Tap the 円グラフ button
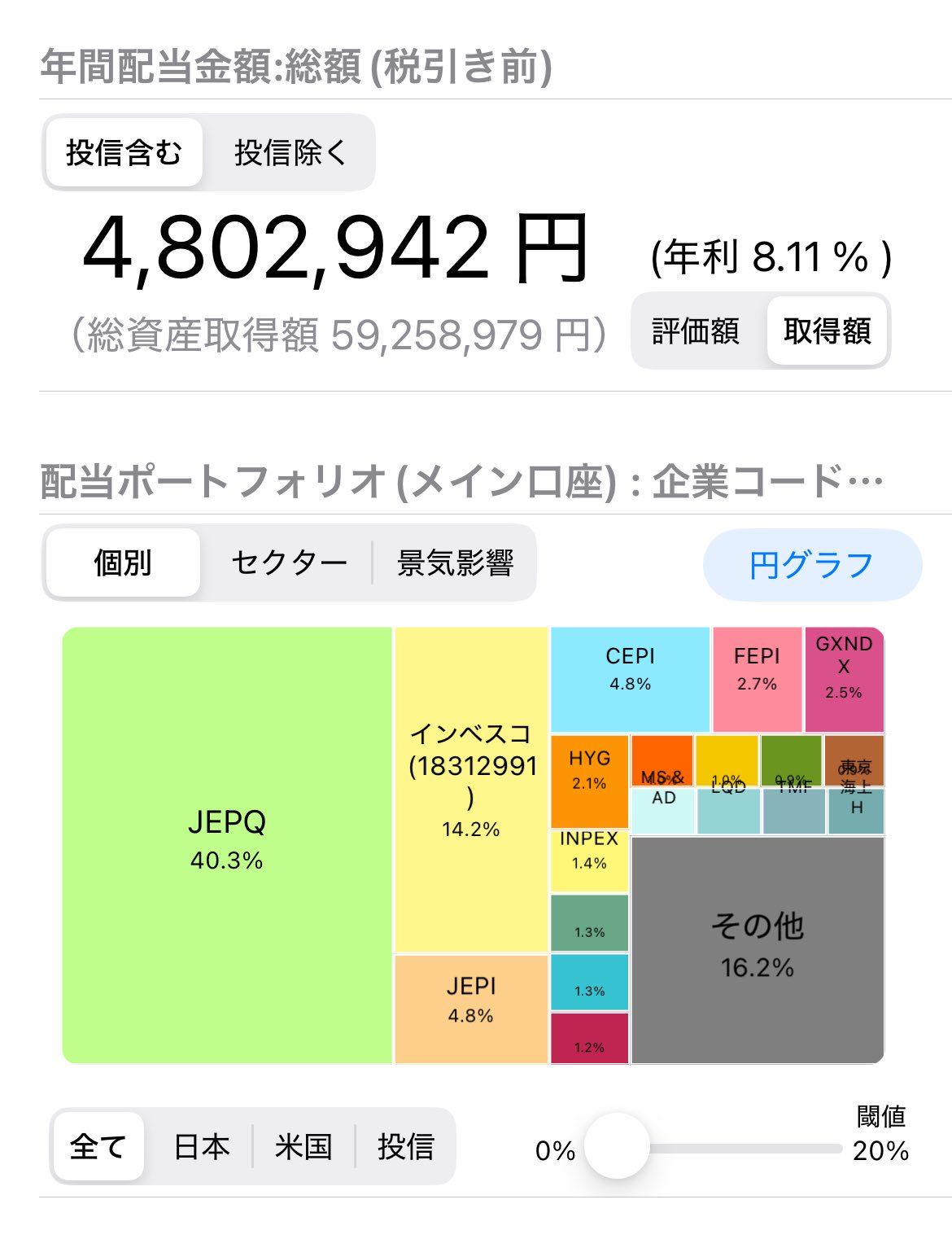The image size is (952, 1239). coord(812,565)
